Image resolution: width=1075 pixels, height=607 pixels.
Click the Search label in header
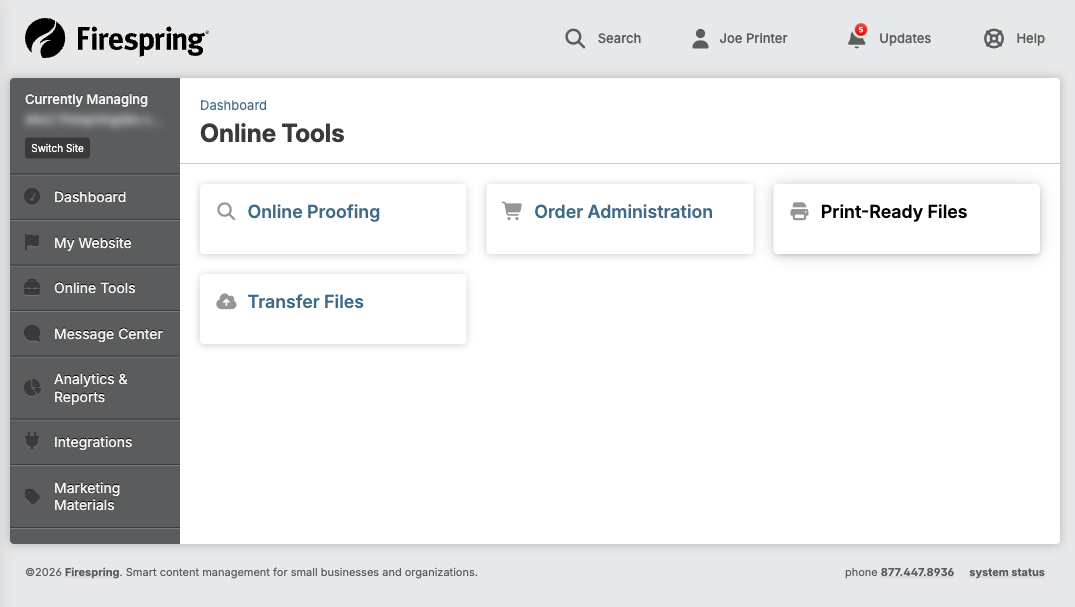pos(619,38)
